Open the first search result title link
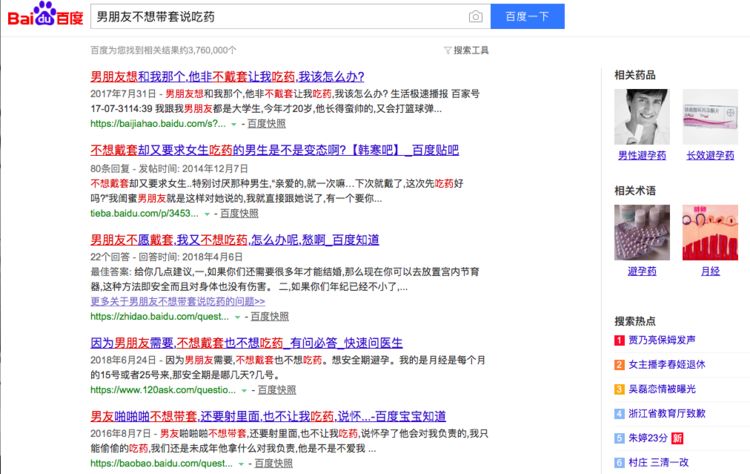The image size is (750, 474). pyautogui.click(x=227, y=76)
